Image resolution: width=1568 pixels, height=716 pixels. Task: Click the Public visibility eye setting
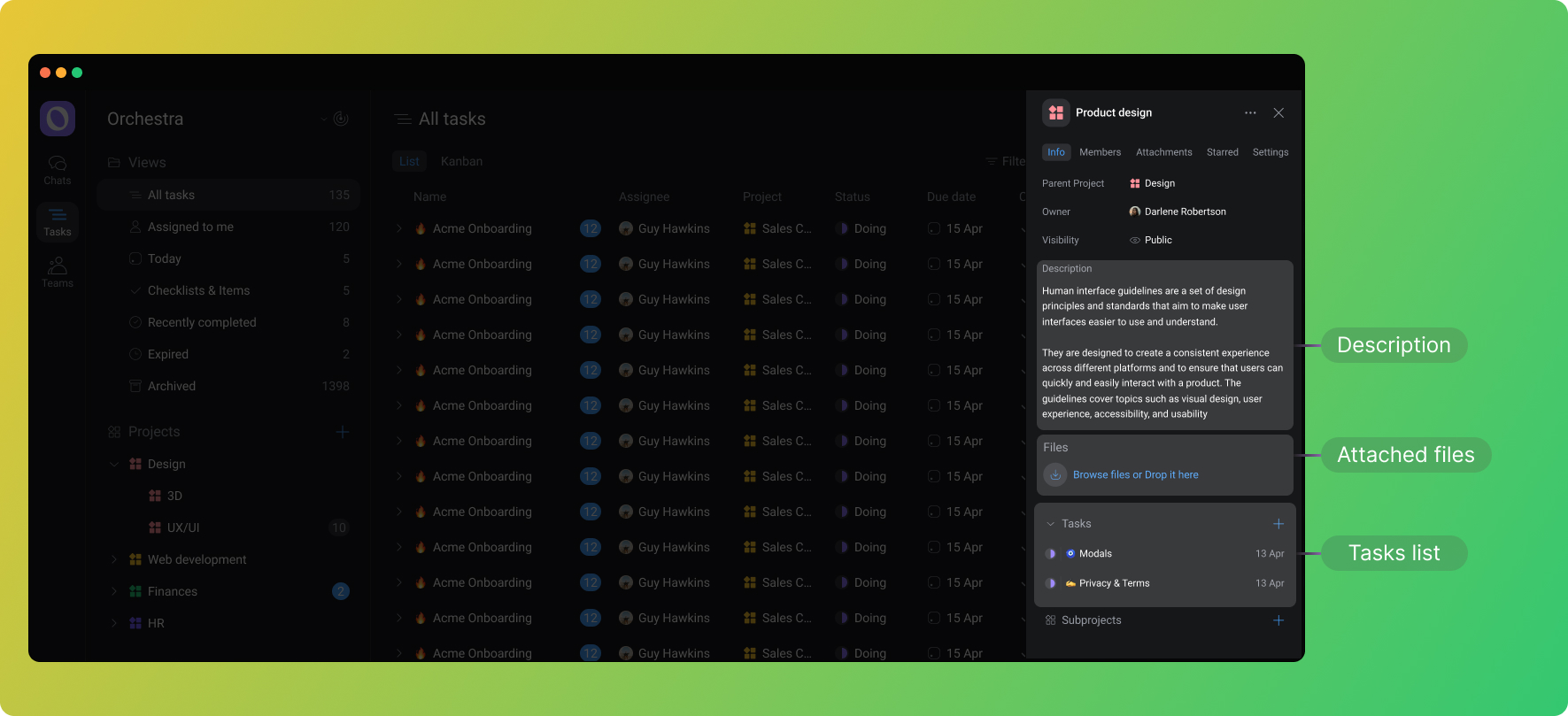1135,240
